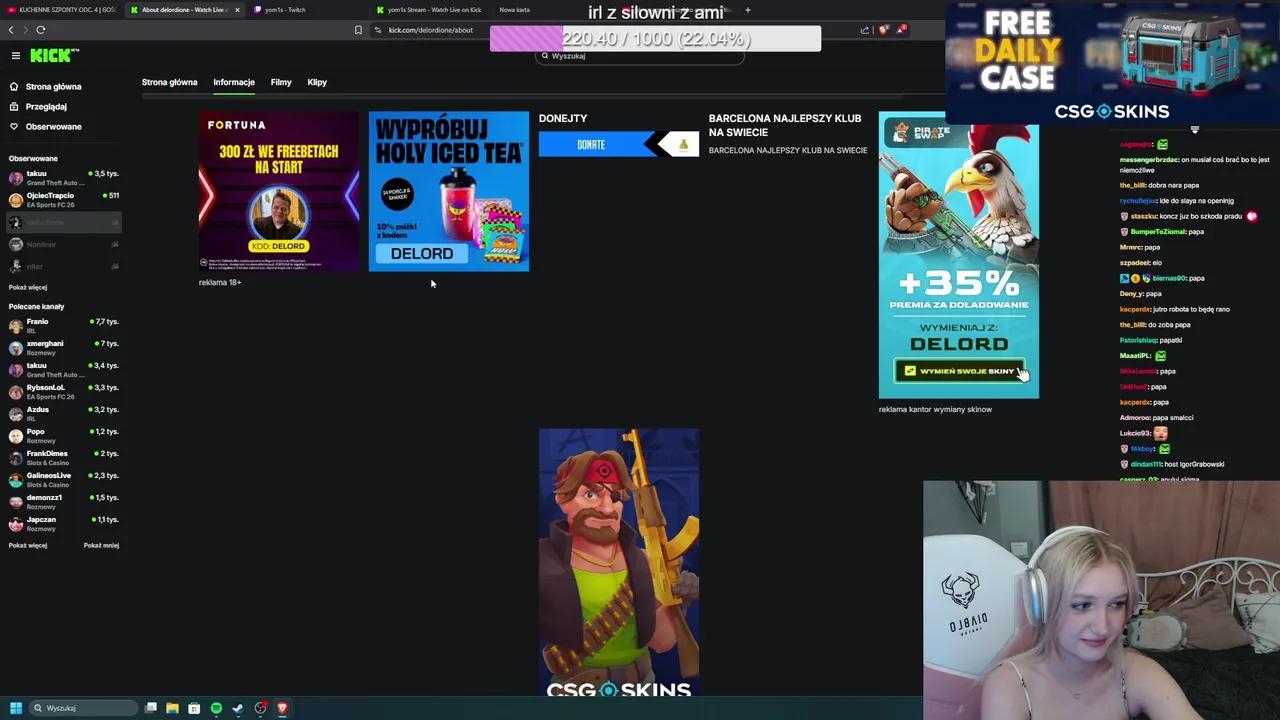This screenshot has width=1280, height=720.
Task: Open Steam from the taskbar
Action: click(238, 708)
